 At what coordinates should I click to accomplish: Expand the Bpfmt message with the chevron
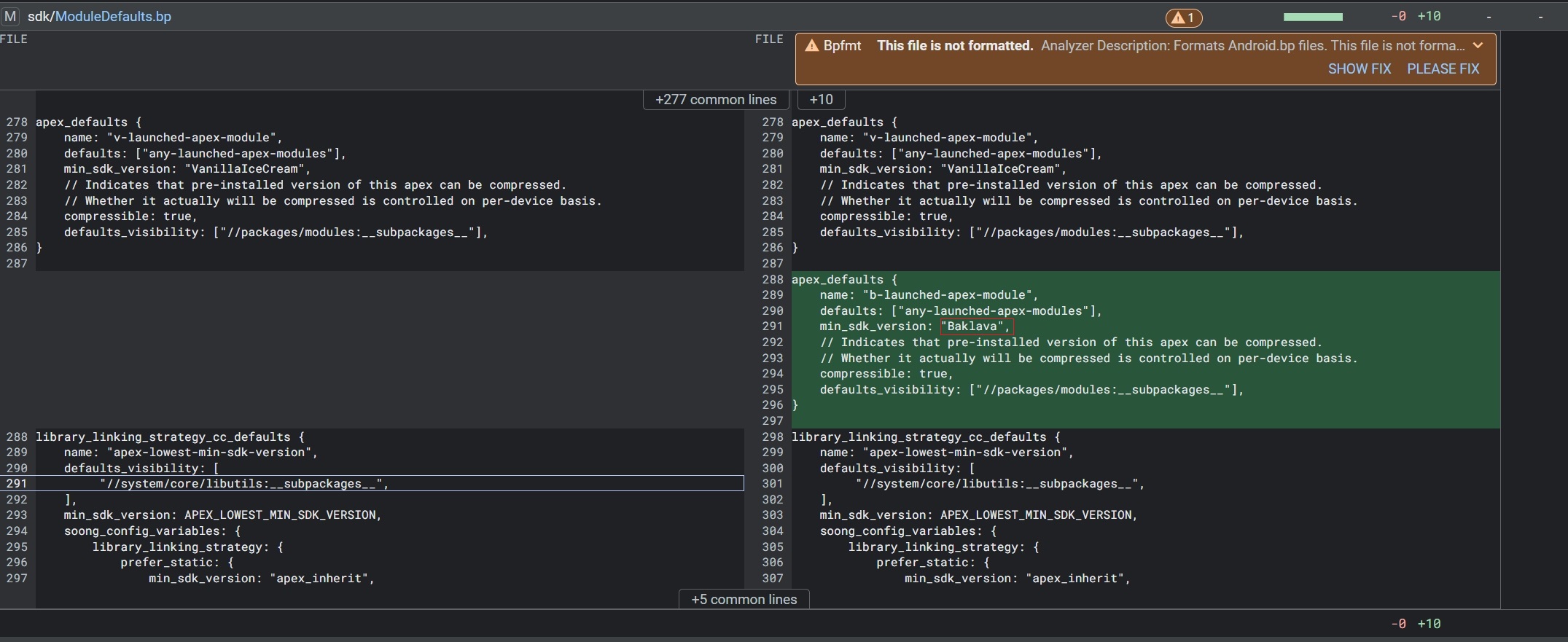(1478, 45)
